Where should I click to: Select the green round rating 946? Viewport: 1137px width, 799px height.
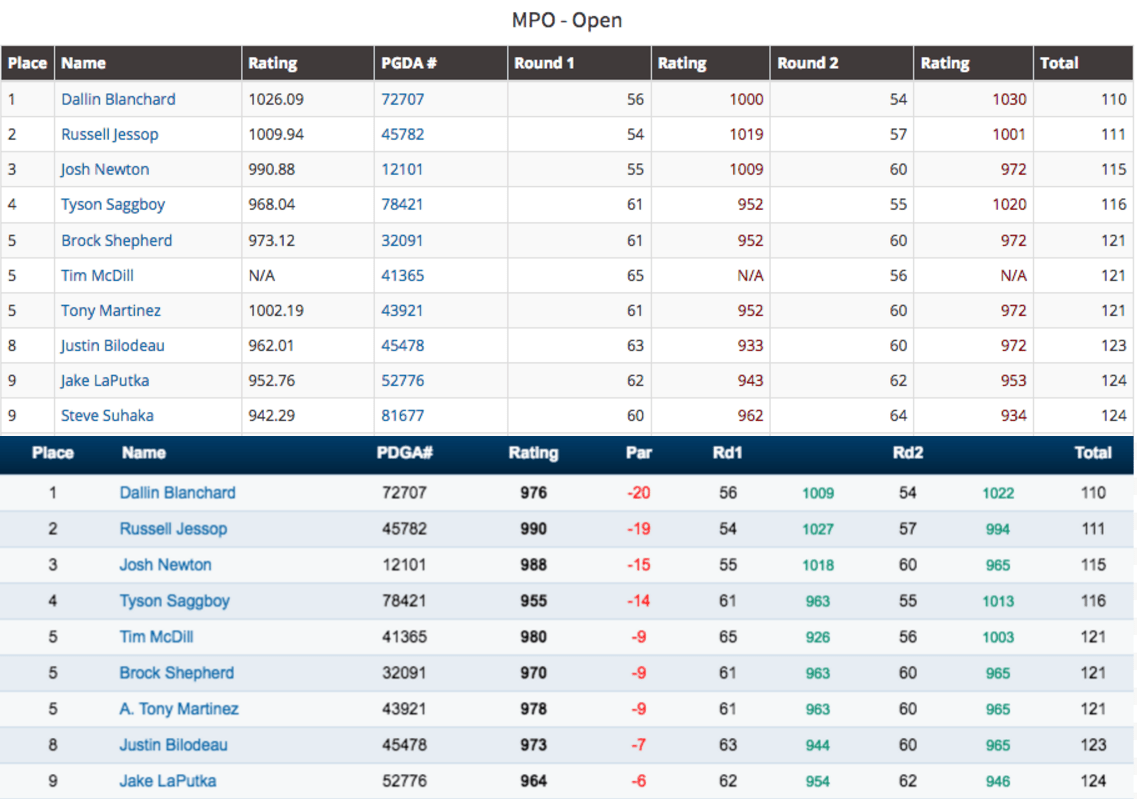pyautogui.click(x=999, y=782)
